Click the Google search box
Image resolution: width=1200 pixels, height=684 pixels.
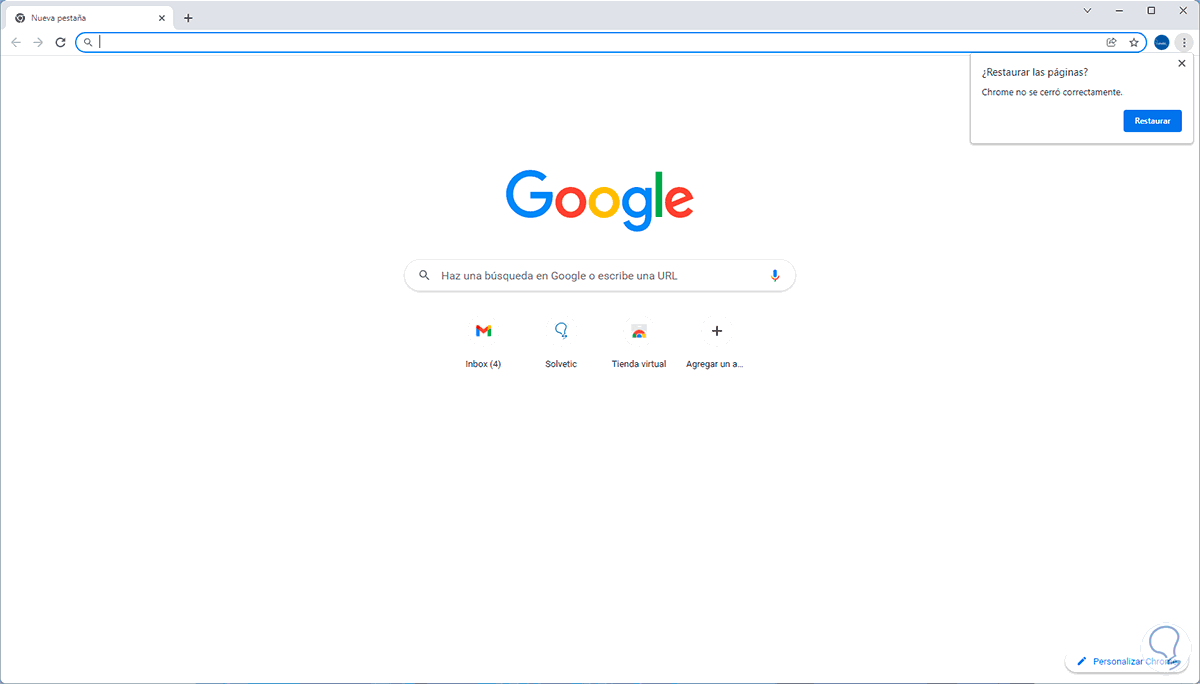(x=600, y=275)
